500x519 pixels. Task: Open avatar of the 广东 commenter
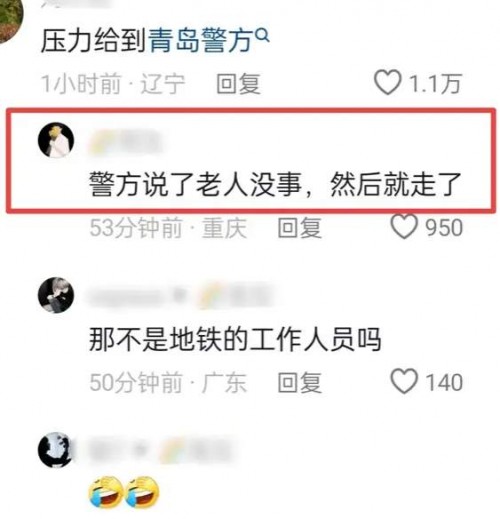pos(56,295)
